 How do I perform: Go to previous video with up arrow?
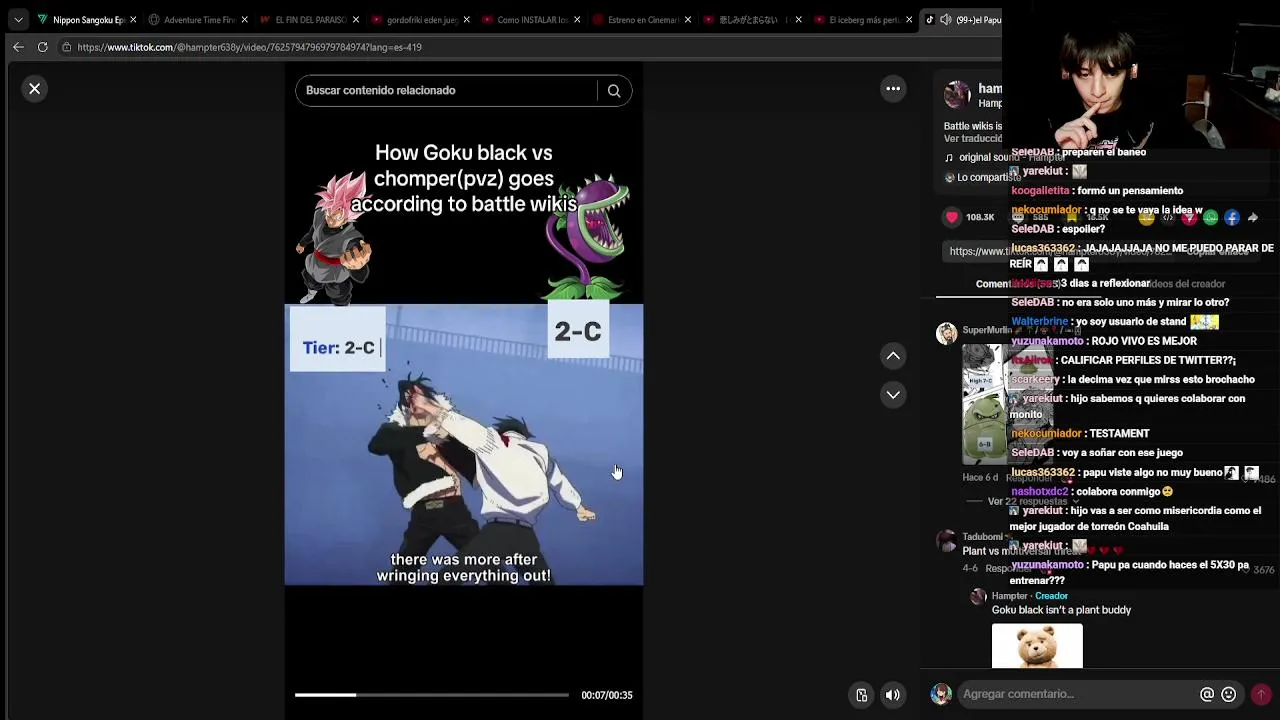coord(893,356)
